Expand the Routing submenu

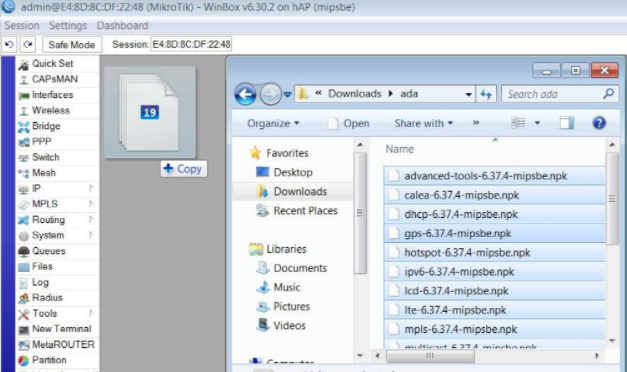tap(91, 220)
